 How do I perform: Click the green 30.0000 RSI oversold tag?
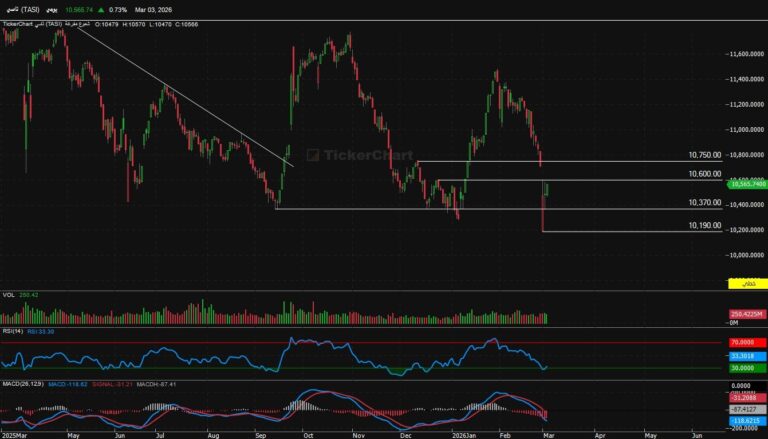pyautogui.click(x=744, y=367)
